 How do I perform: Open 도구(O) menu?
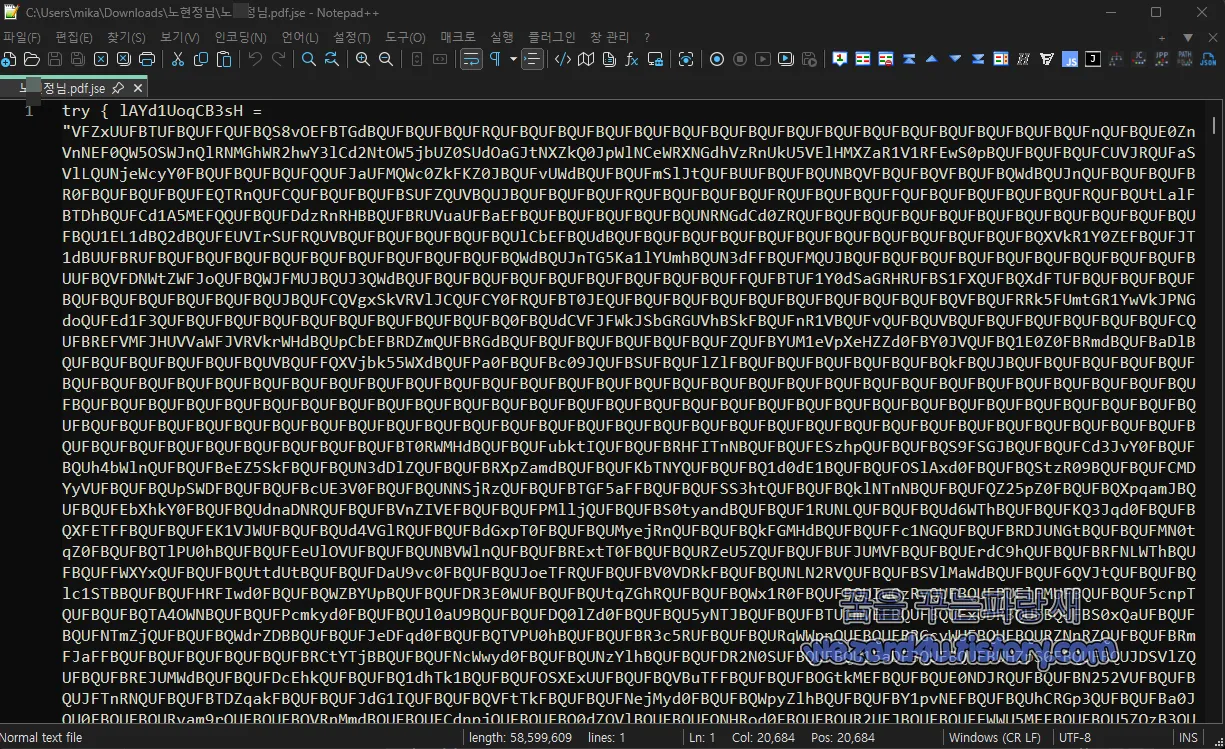click(x=405, y=37)
